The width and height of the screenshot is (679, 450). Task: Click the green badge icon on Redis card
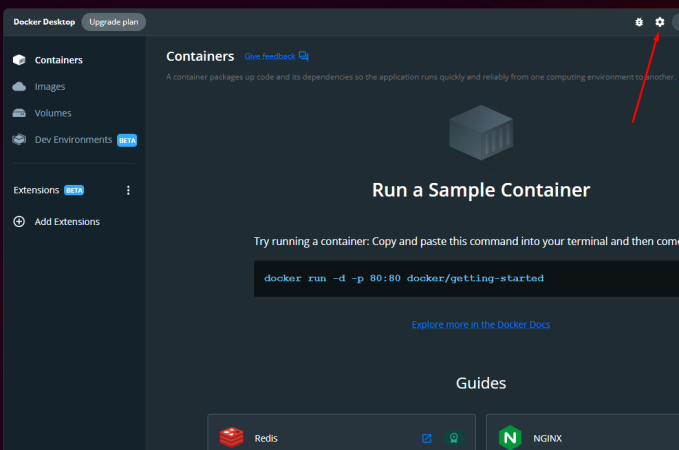454,438
